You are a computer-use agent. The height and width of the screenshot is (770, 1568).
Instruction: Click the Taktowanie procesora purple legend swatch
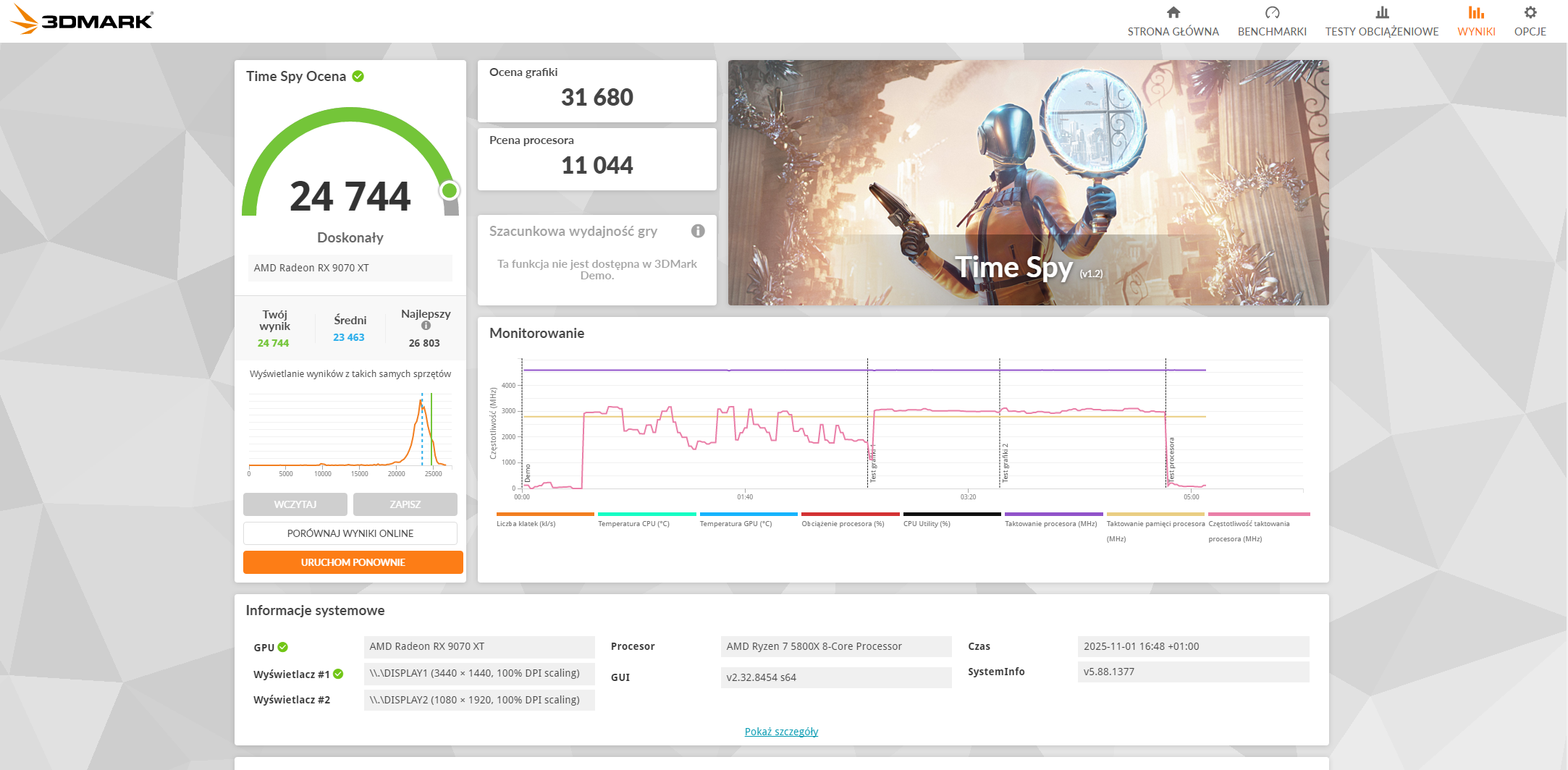click(1054, 515)
